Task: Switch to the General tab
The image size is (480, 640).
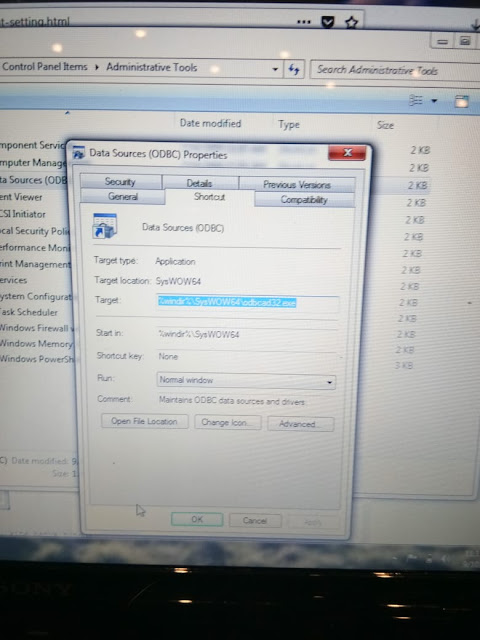Action: point(122,196)
